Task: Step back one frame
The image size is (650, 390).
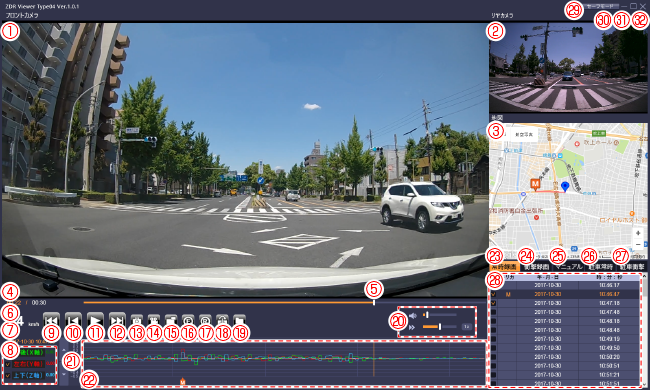Action: tap(73, 320)
